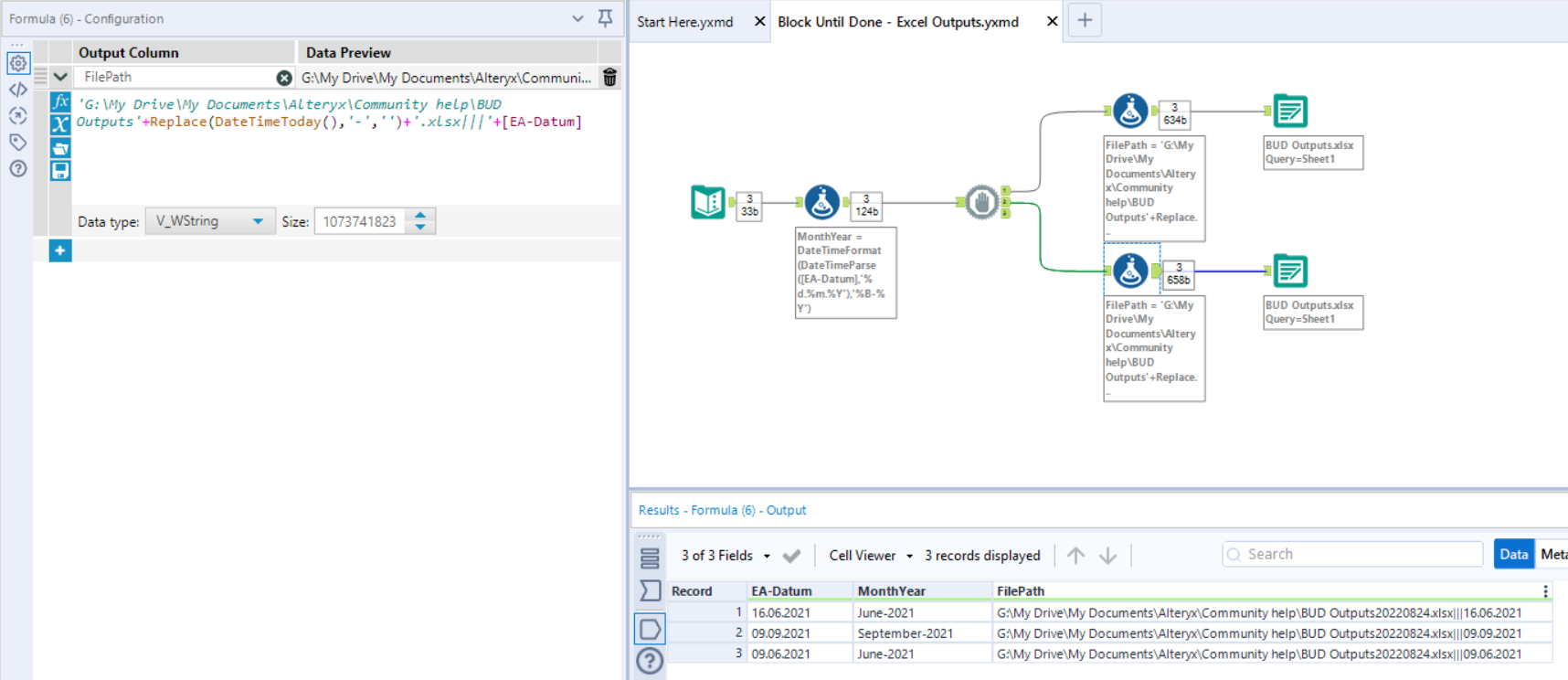Click the Search field in results
Viewport: 1568px width, 680px height.
[1352, 554]
